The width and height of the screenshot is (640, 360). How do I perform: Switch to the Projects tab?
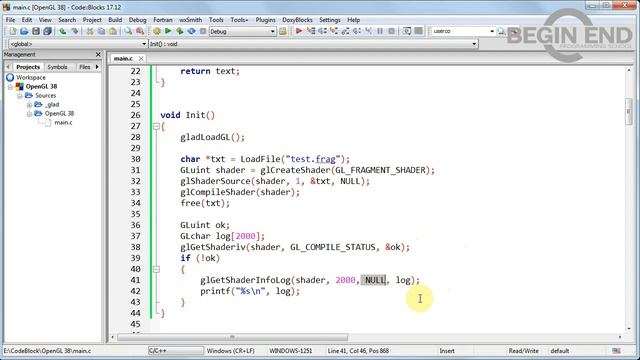click(x=28, y=67)
